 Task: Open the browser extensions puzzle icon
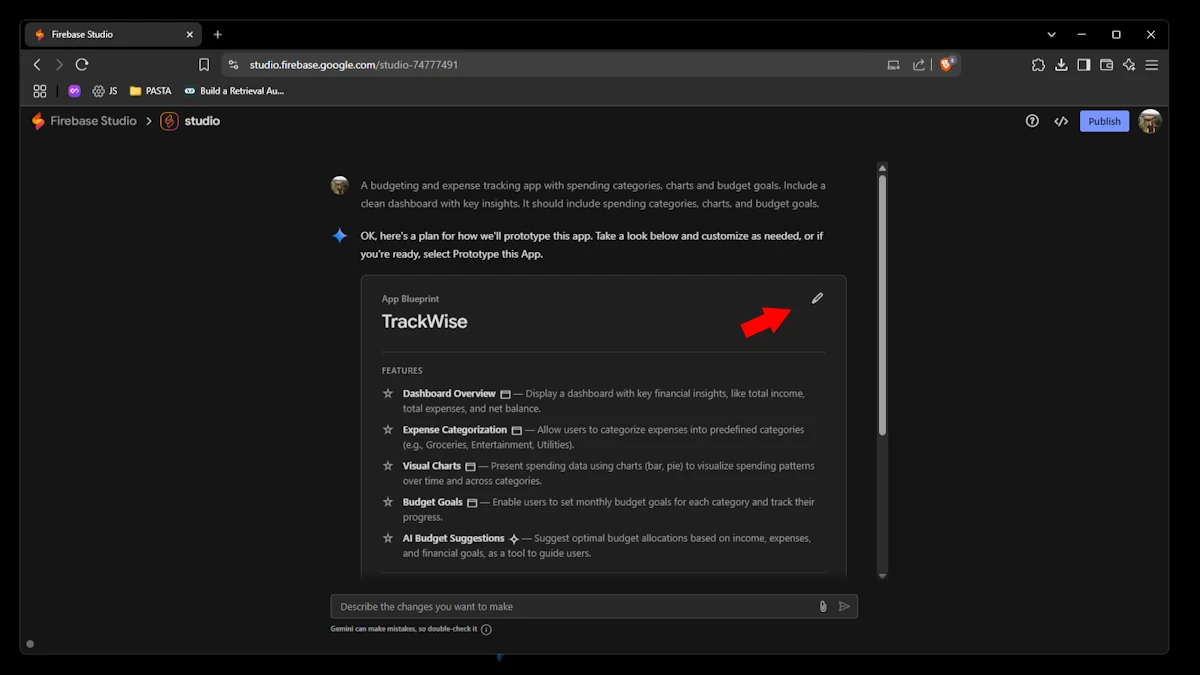pyautogui.click(x=1038, y=64)
